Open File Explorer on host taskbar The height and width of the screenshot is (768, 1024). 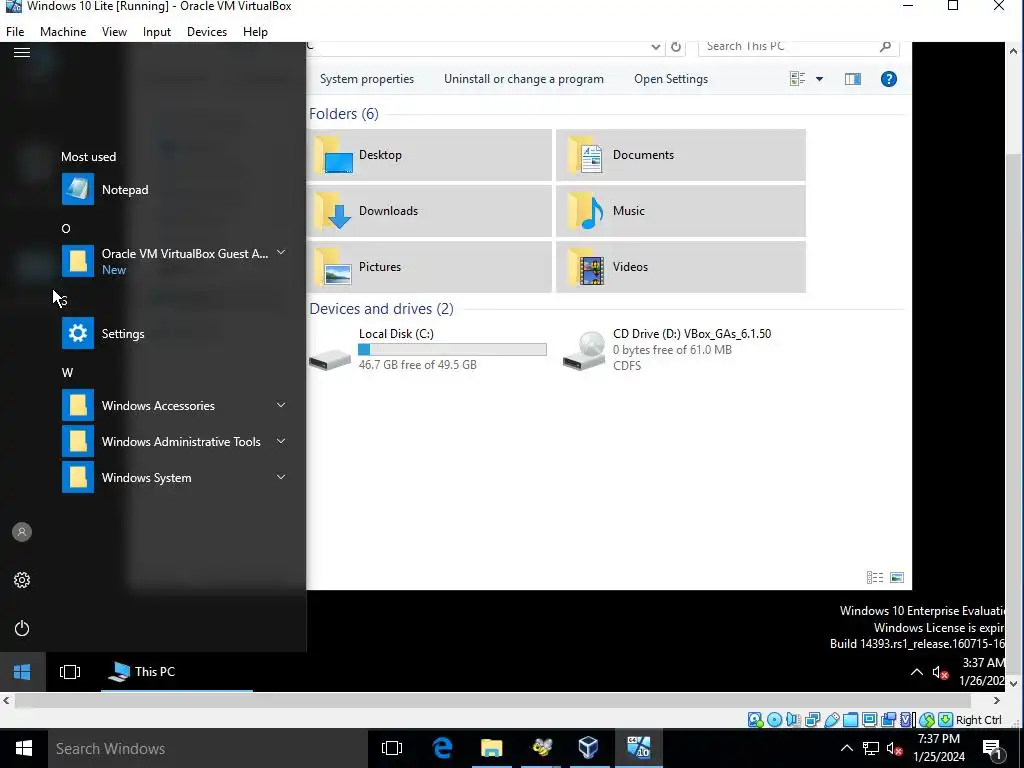(492, 748)
